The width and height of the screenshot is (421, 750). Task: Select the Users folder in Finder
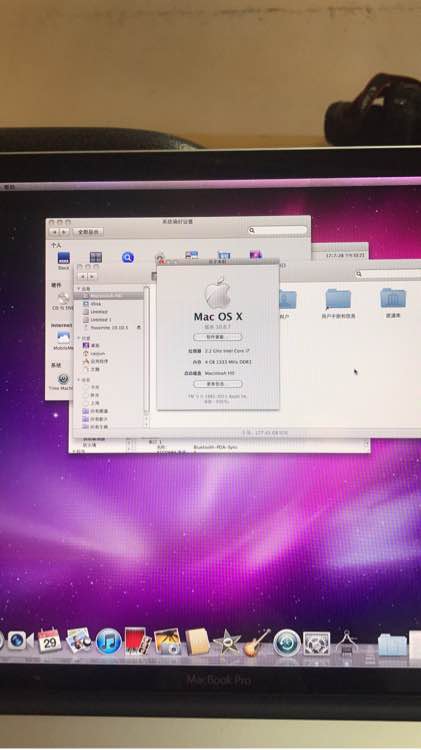click(x=287, y=304)
